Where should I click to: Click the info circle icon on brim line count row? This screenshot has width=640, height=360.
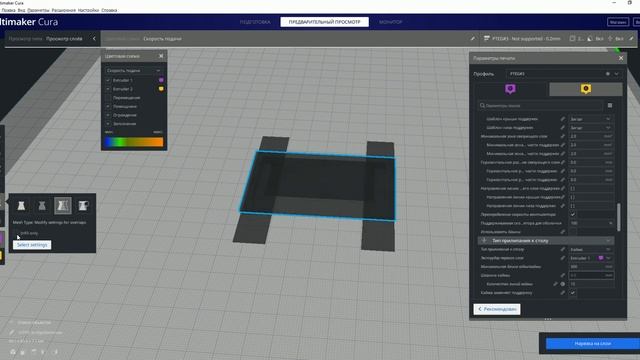coord(563,284)
